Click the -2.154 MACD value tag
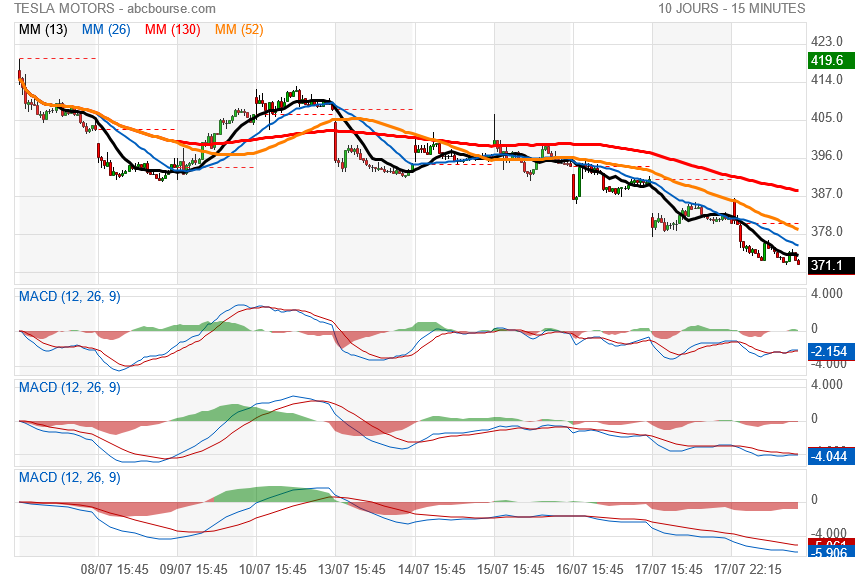855x580 pixels. [831, 352]
